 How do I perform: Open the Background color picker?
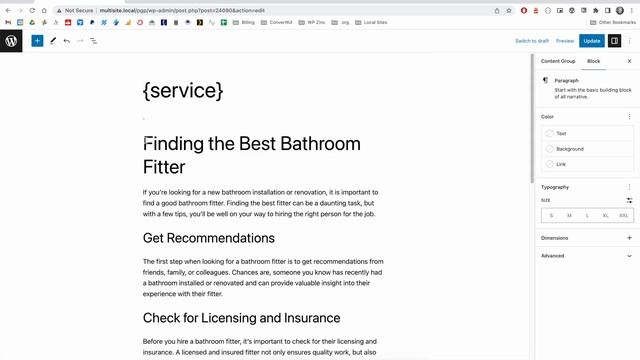(587, 149)
